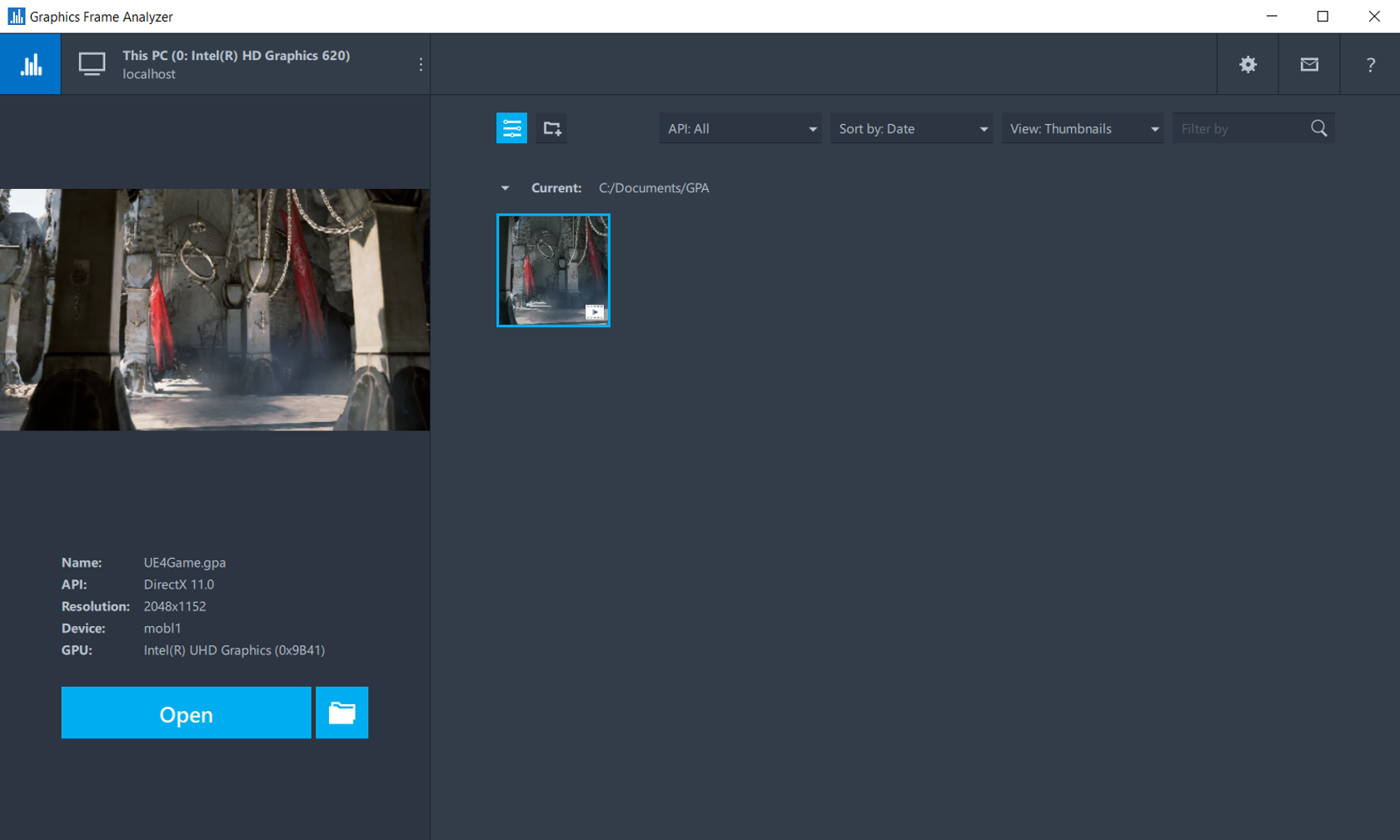
Task: Click the add folder icon
Action: click(551, 128)
